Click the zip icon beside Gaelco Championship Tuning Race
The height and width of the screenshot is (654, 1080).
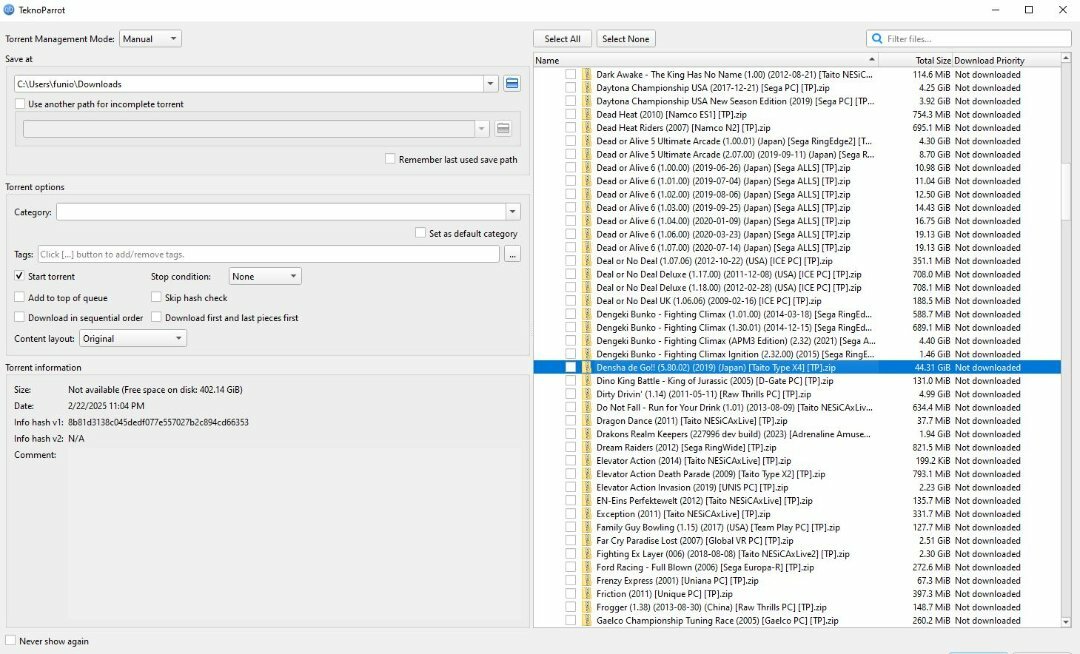587,620
